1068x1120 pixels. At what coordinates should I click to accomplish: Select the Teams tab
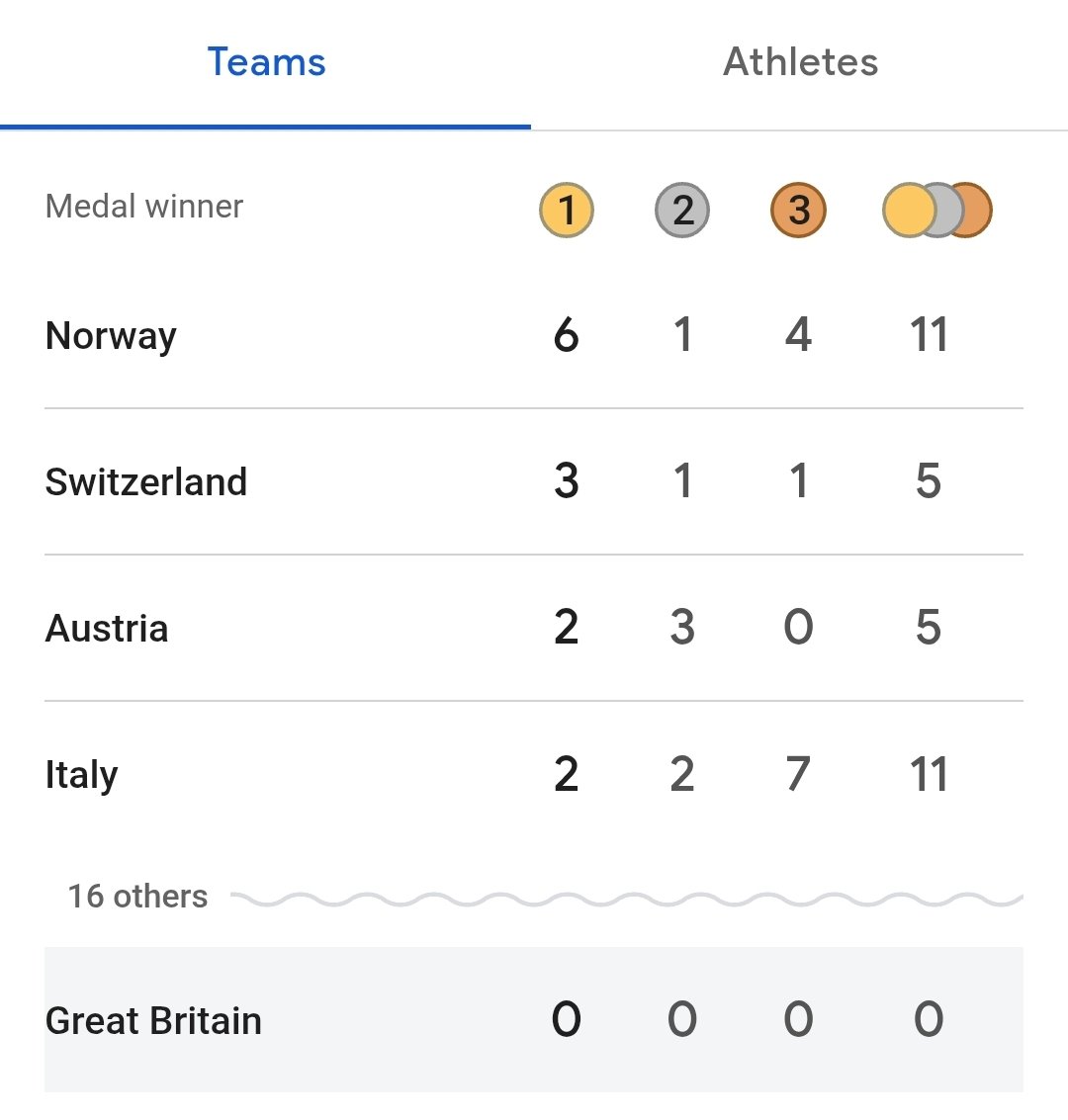click(x=266, y=63)
